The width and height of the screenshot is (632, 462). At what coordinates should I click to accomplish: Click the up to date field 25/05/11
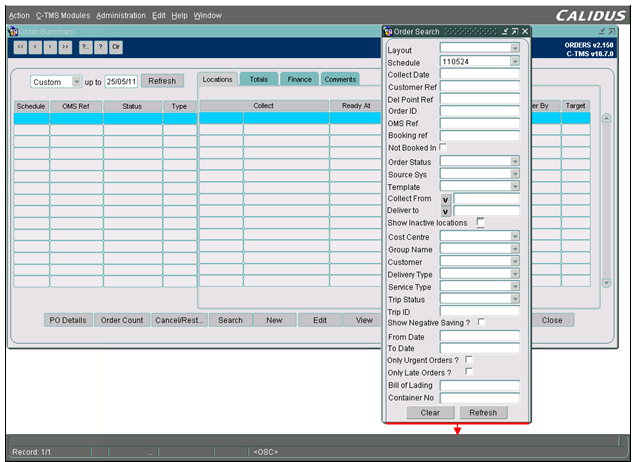(121, 82)
